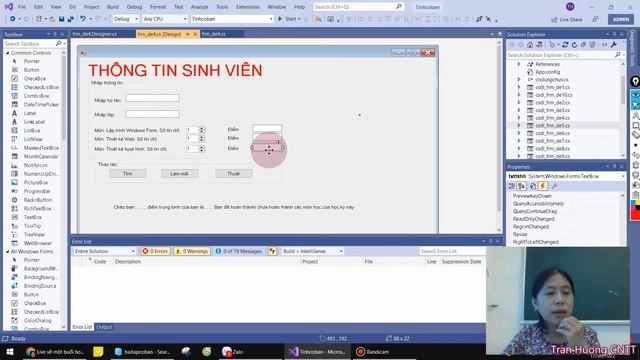Click the Tính button on the form
The width and height of the screenshot is (640, 360).
click(x=128, y=173)
